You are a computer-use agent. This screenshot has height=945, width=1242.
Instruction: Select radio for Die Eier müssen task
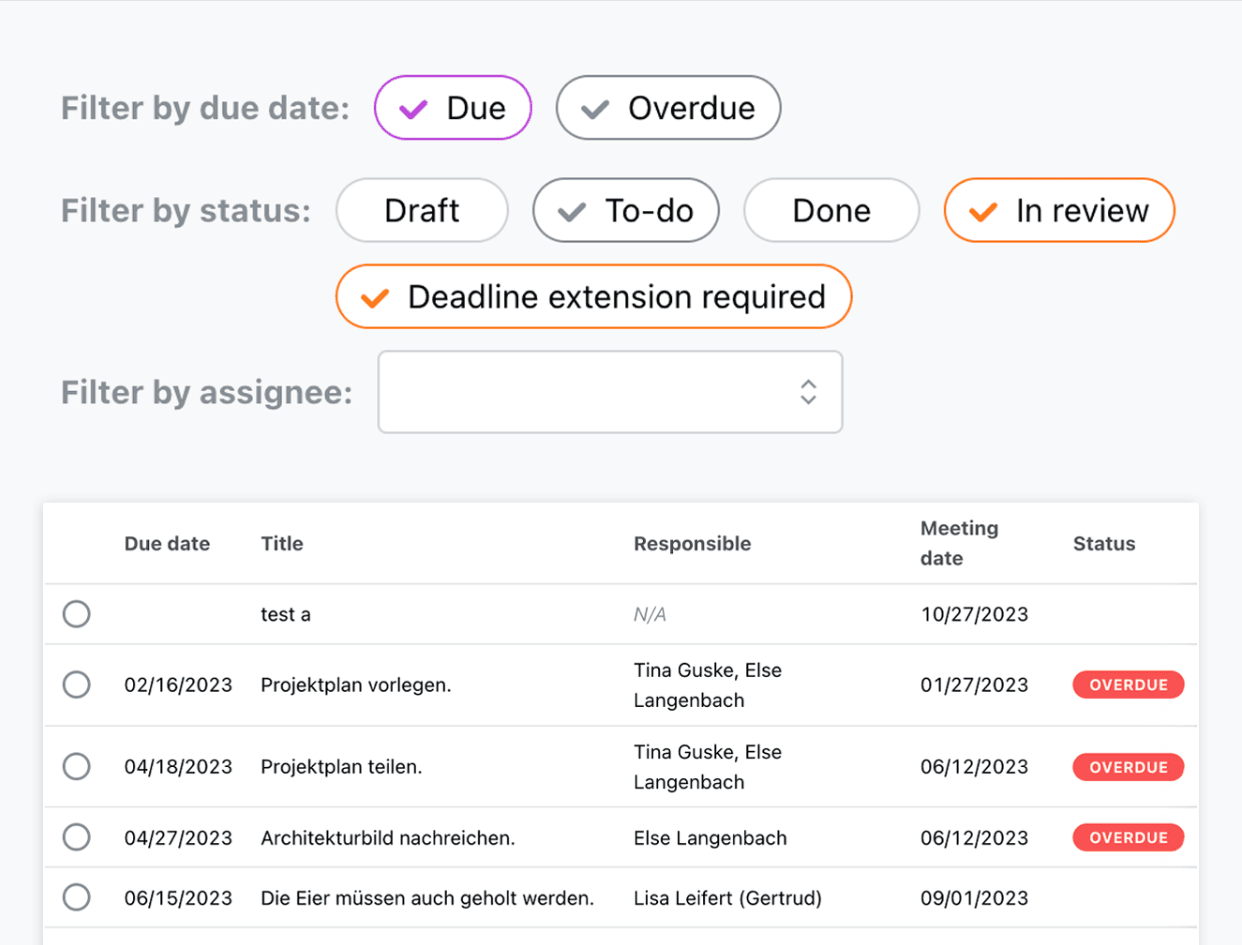(x=77, y=898)
